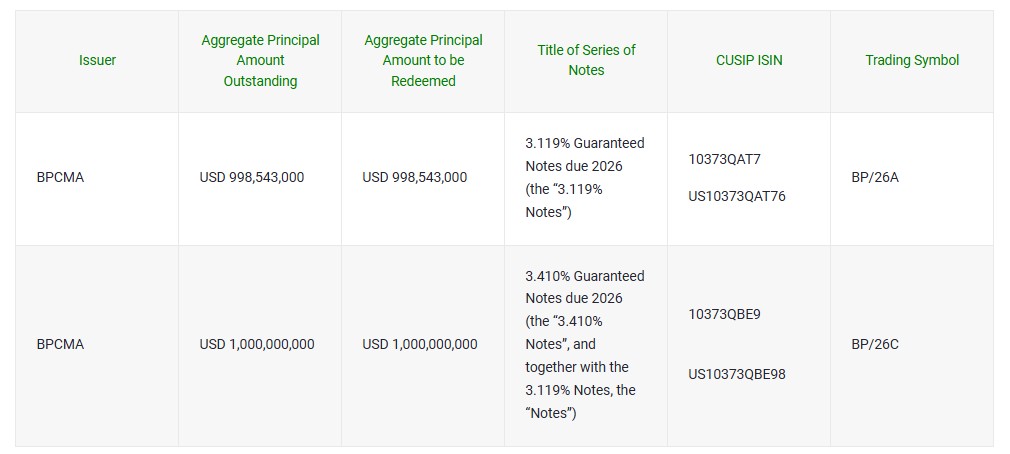Click the BP/26C trading symbol
The height and width of the screenshot is (454, 1010).
(875, 344)
